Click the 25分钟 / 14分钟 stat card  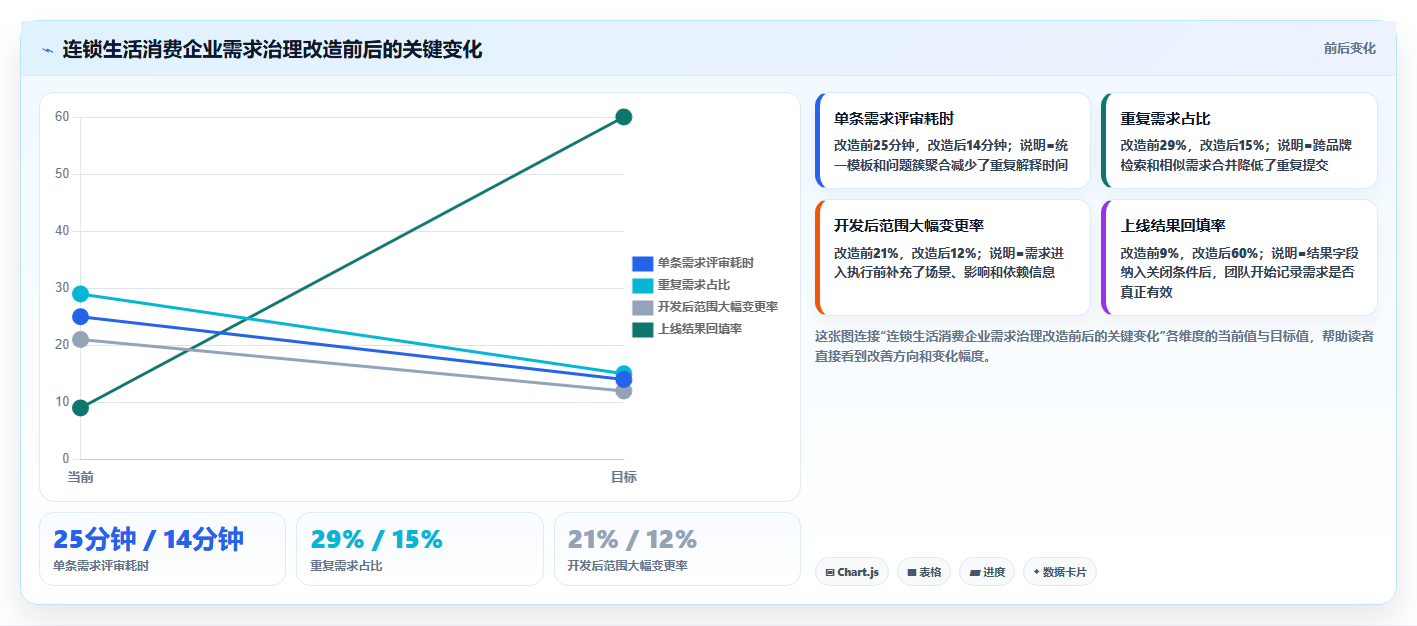tap(162, 549)
